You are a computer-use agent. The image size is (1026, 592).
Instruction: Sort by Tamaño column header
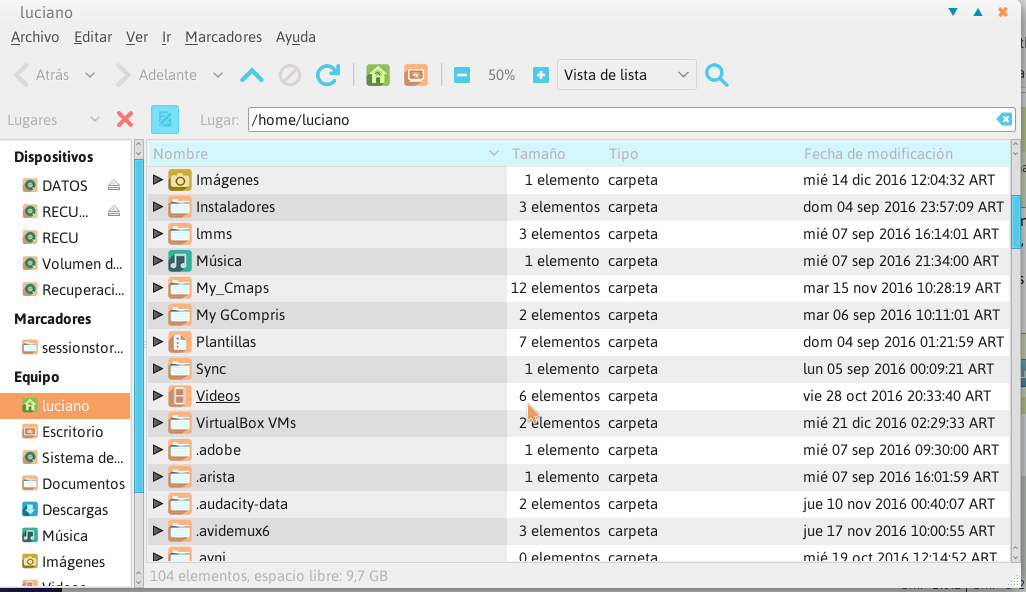pyautogui.click(x=555, y=154)
